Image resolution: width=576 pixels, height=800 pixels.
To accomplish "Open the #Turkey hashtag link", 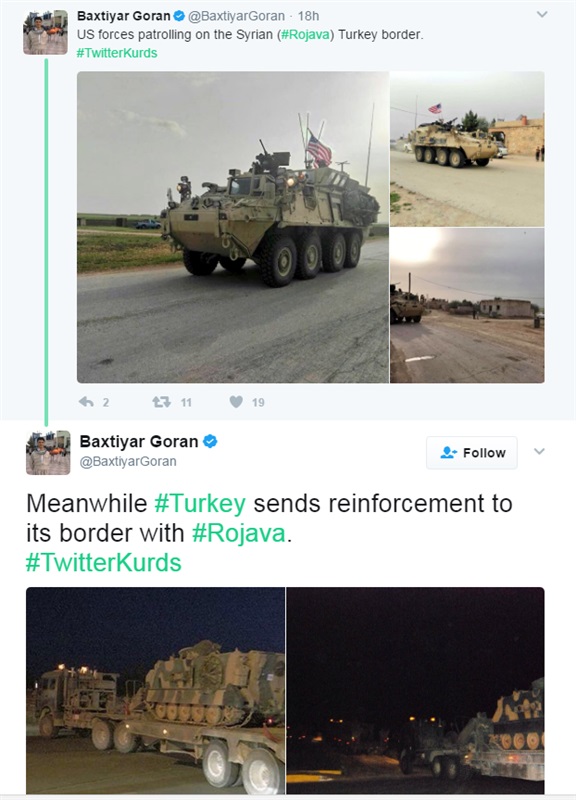I will click(x=200, y=504).
